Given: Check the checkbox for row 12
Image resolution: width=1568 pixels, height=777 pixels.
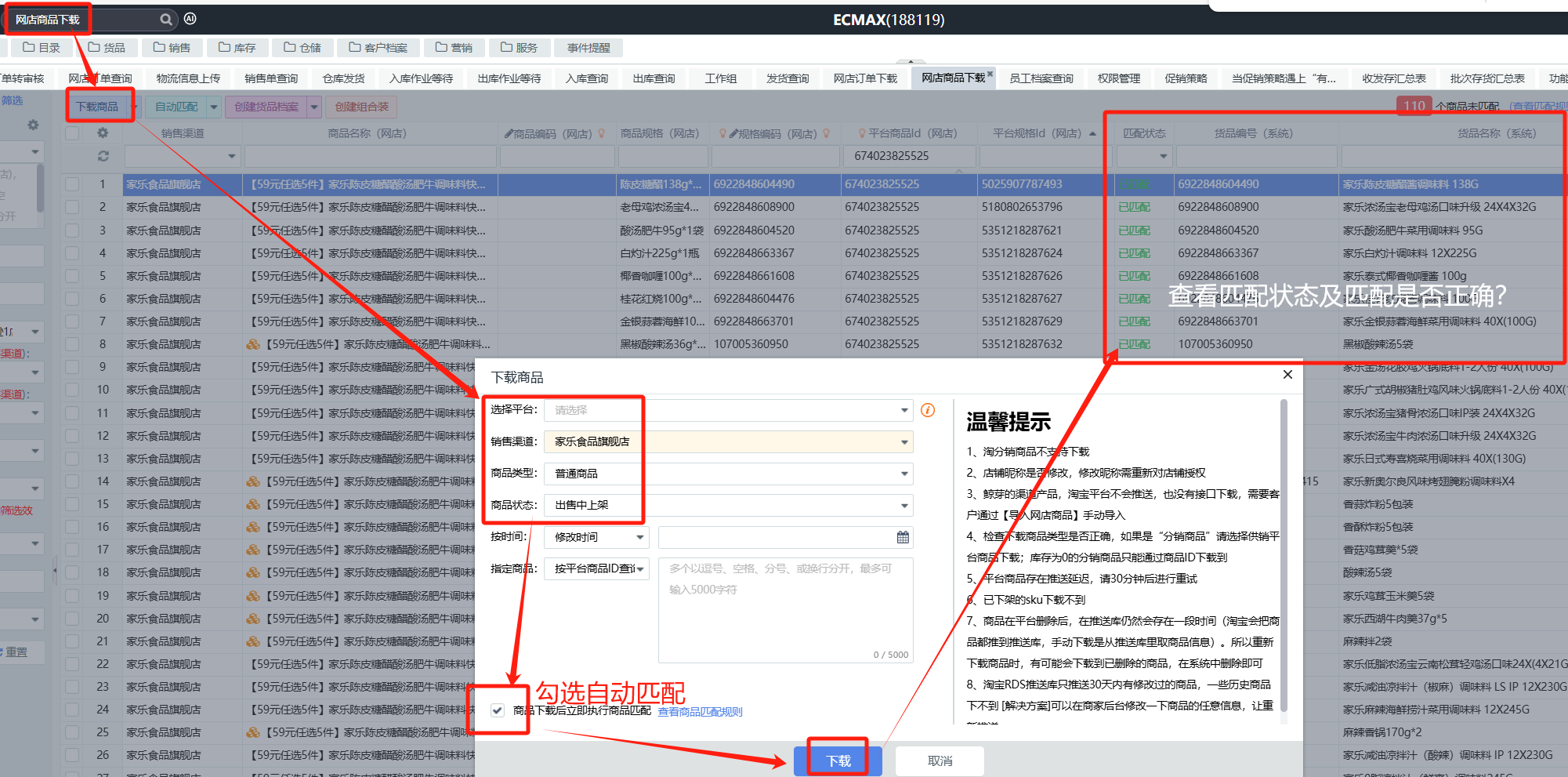Looking at the screenshot, I should tap(72, 436).
